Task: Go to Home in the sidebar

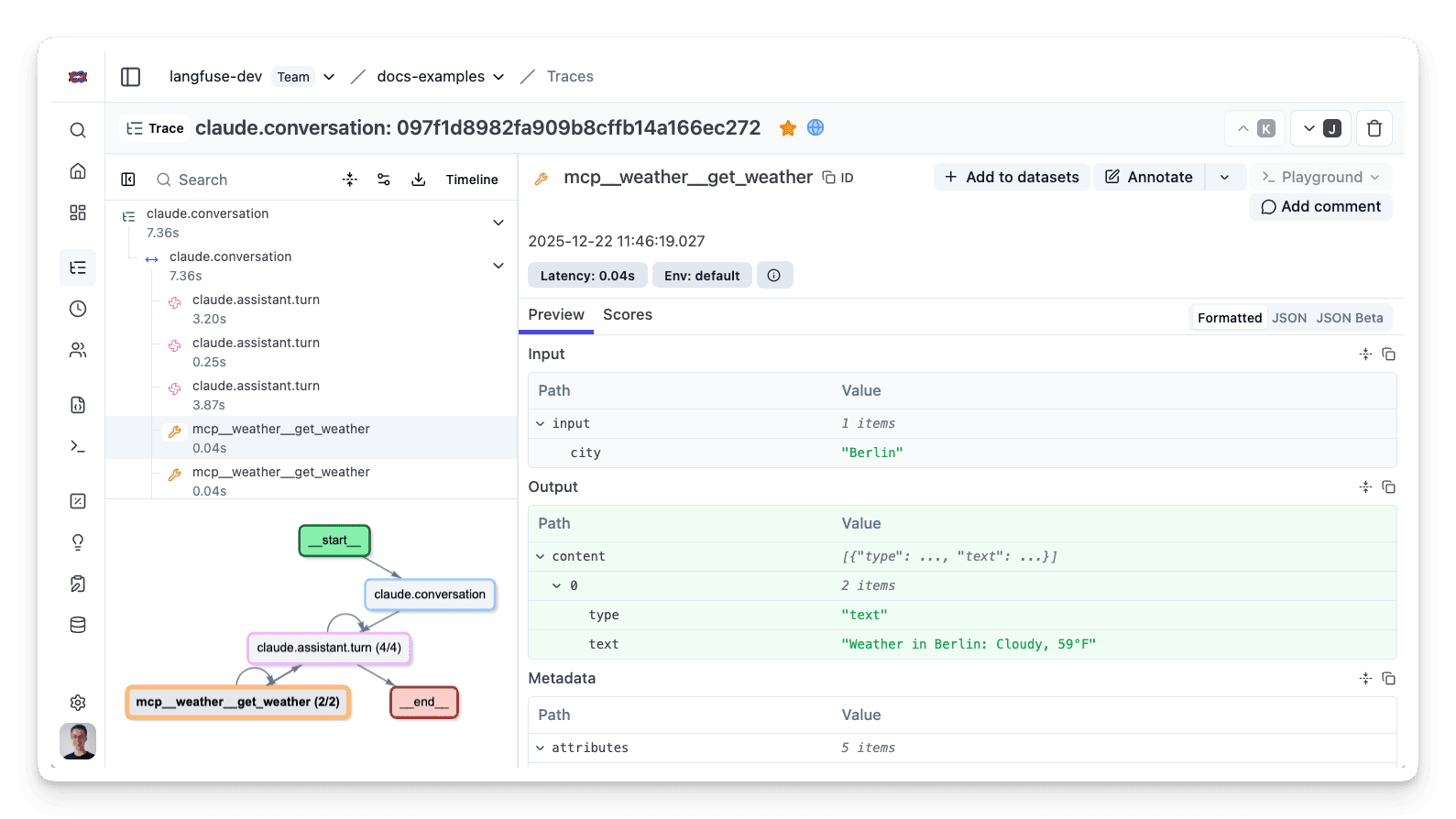Action: click(x=78, y=171)
